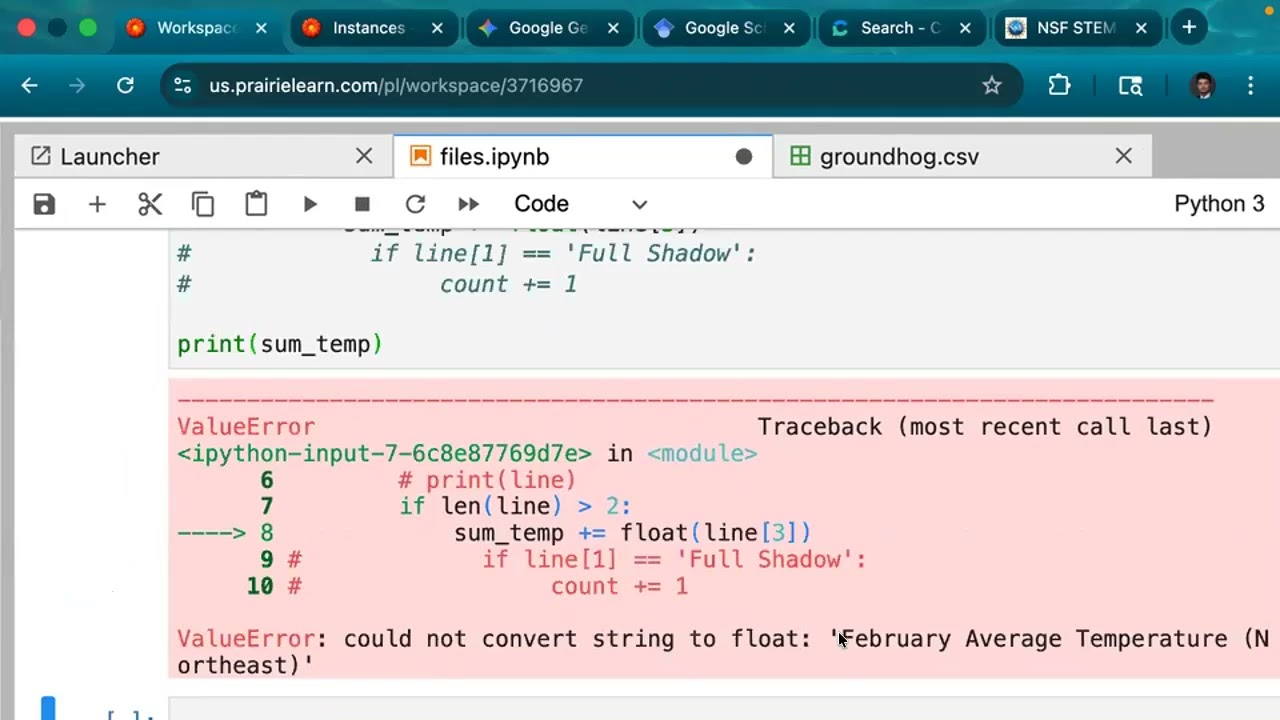The image size is (1280, 720).
Task: Click the commented 'count += 1' code line
Action: 509,285
